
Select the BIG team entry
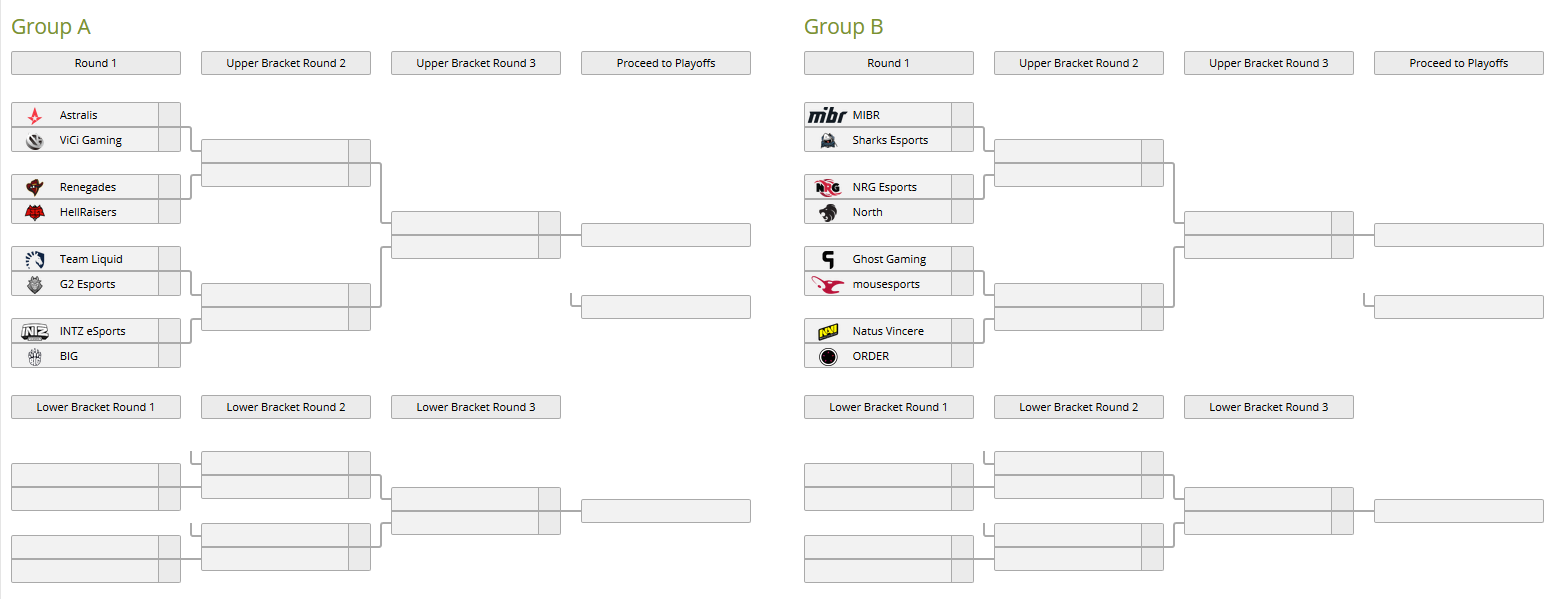click(x=96, y=356)
